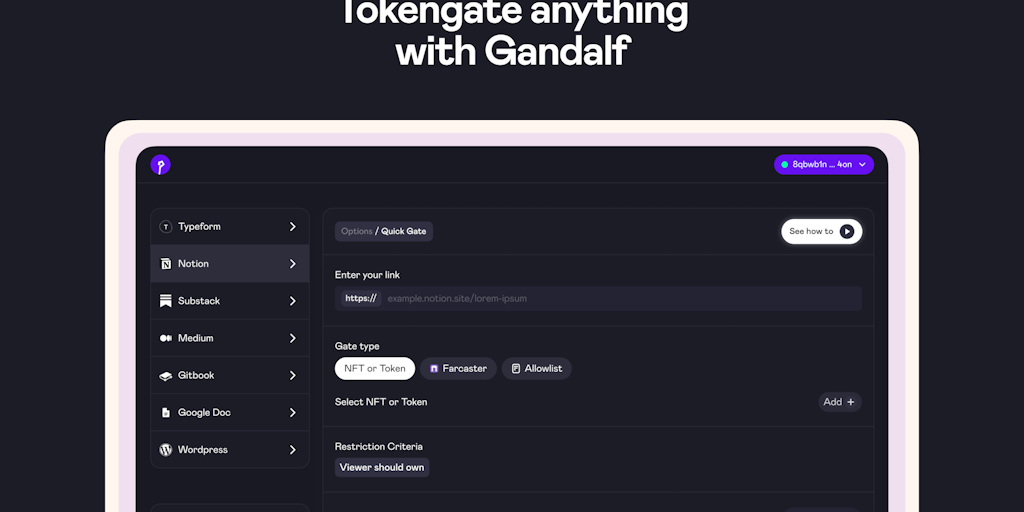Image resolution: width=1024 pixels, height=512 pixels.
Task: Click the Typeform icon in sidebar
Action: click(166, 227)
